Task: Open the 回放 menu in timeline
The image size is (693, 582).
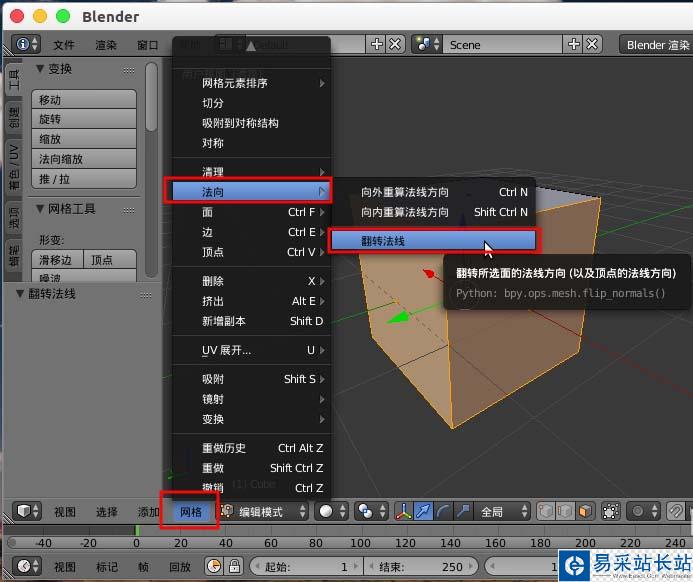Action: (x=180, y=567)
